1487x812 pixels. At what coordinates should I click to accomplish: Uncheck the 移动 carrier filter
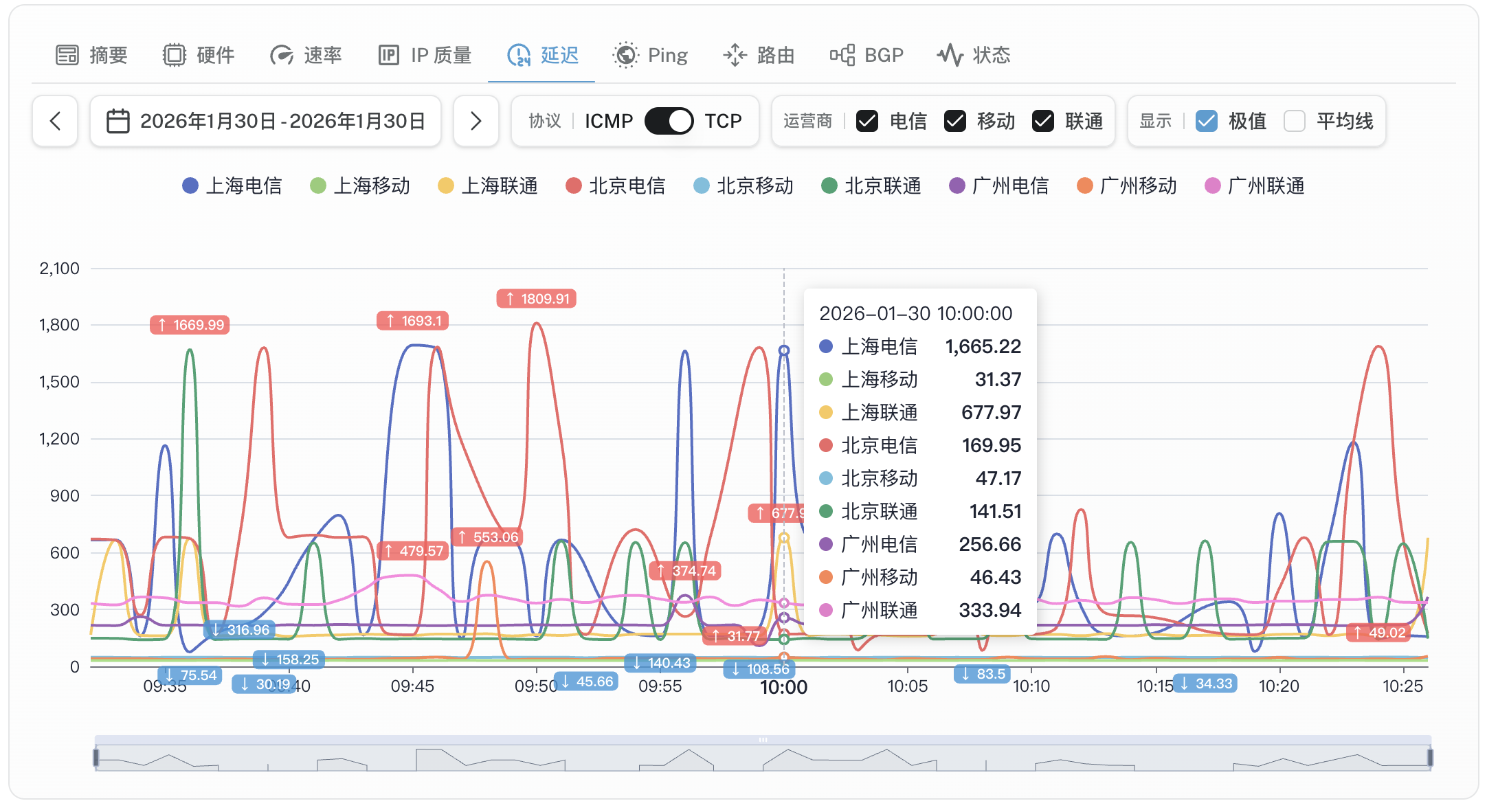(x=956, y=121)
